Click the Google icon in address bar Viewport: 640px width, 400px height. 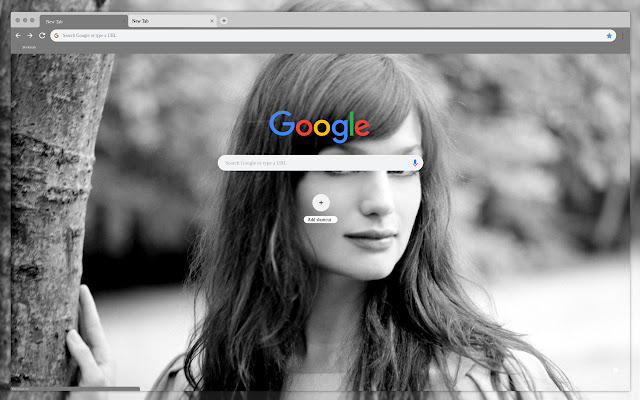[x=56, y=36]
